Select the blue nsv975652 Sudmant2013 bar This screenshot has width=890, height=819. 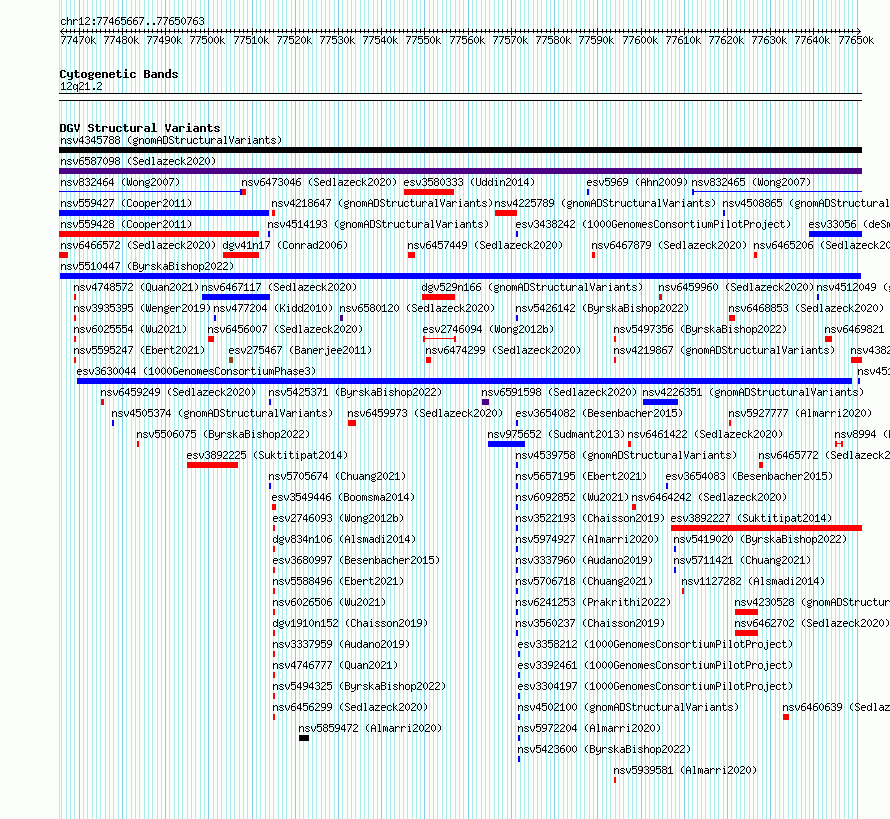(x=506, y=444)
